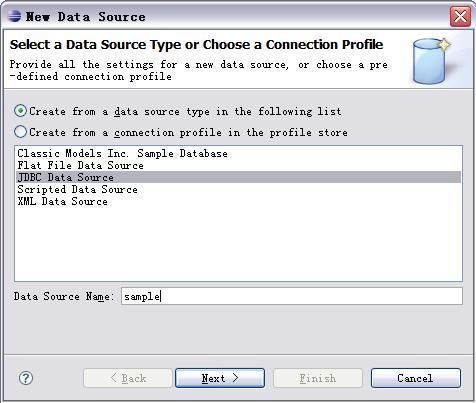Go to the previous page with Back
476x403 pixels.
[x=128, y=378]
